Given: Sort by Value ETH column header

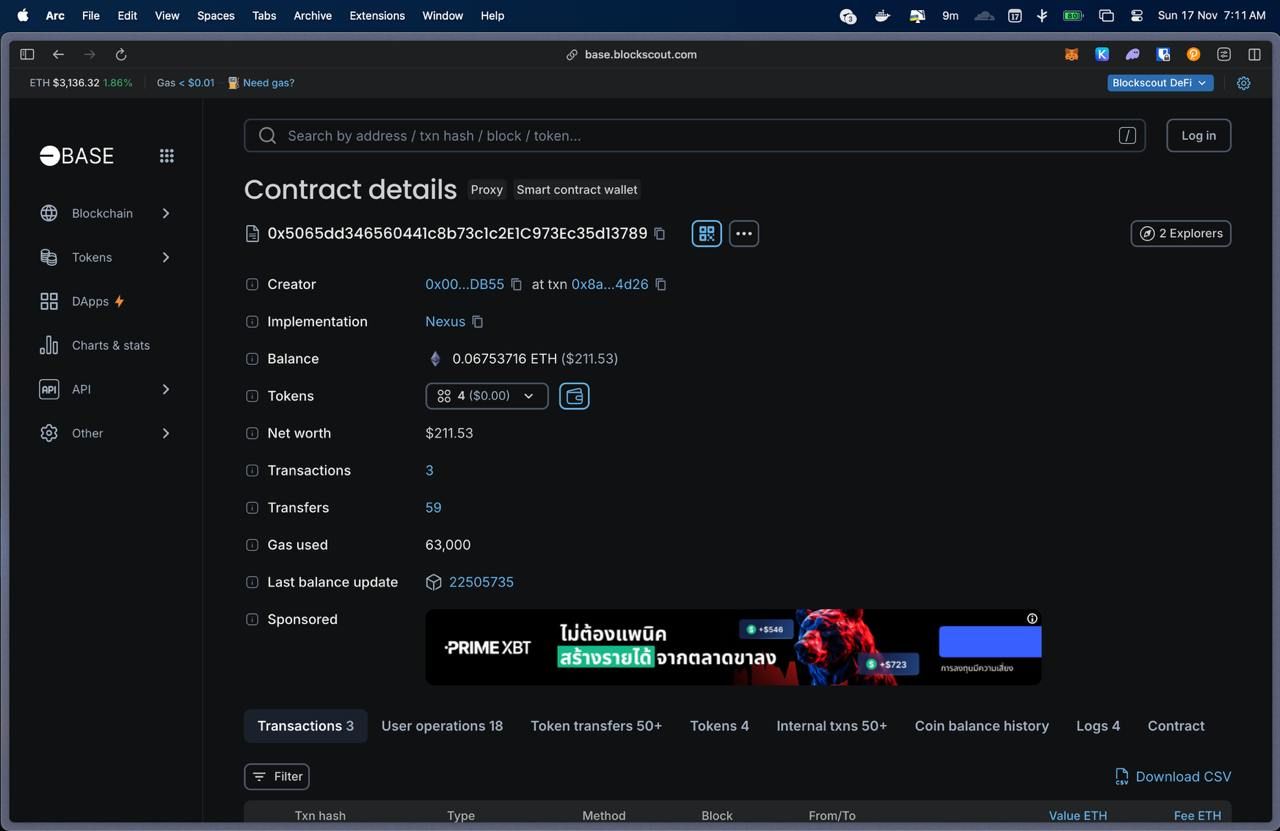Looking at the screenshot, I should (1078, 816).
